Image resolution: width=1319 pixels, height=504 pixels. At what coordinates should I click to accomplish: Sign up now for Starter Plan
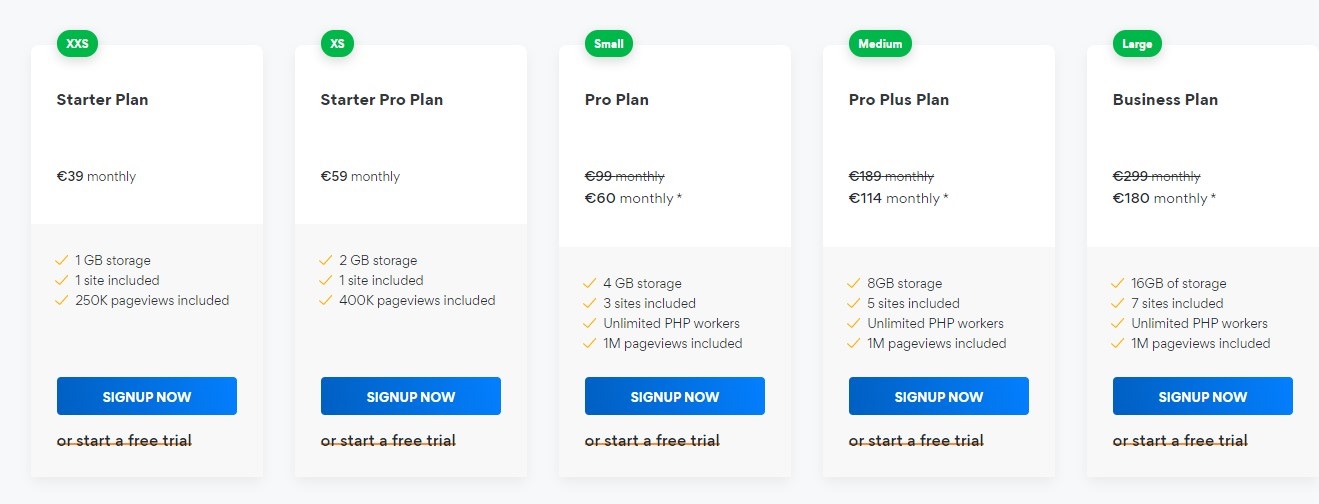pyautogui.click(x=147, y=396)
